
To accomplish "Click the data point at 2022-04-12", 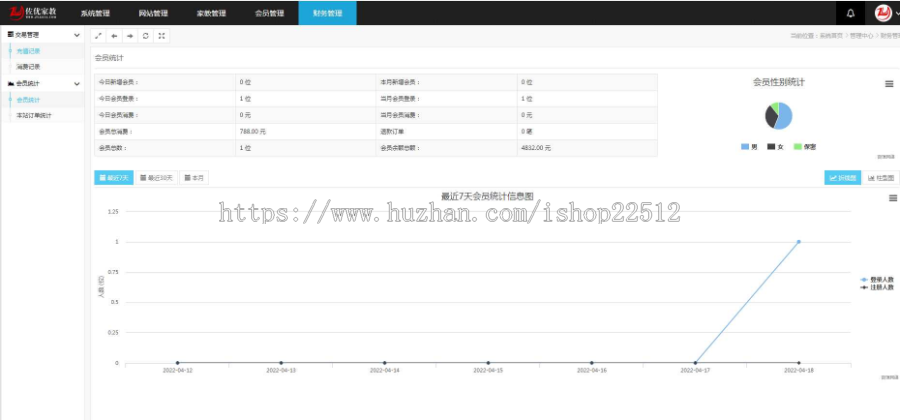I will point(177,363).
